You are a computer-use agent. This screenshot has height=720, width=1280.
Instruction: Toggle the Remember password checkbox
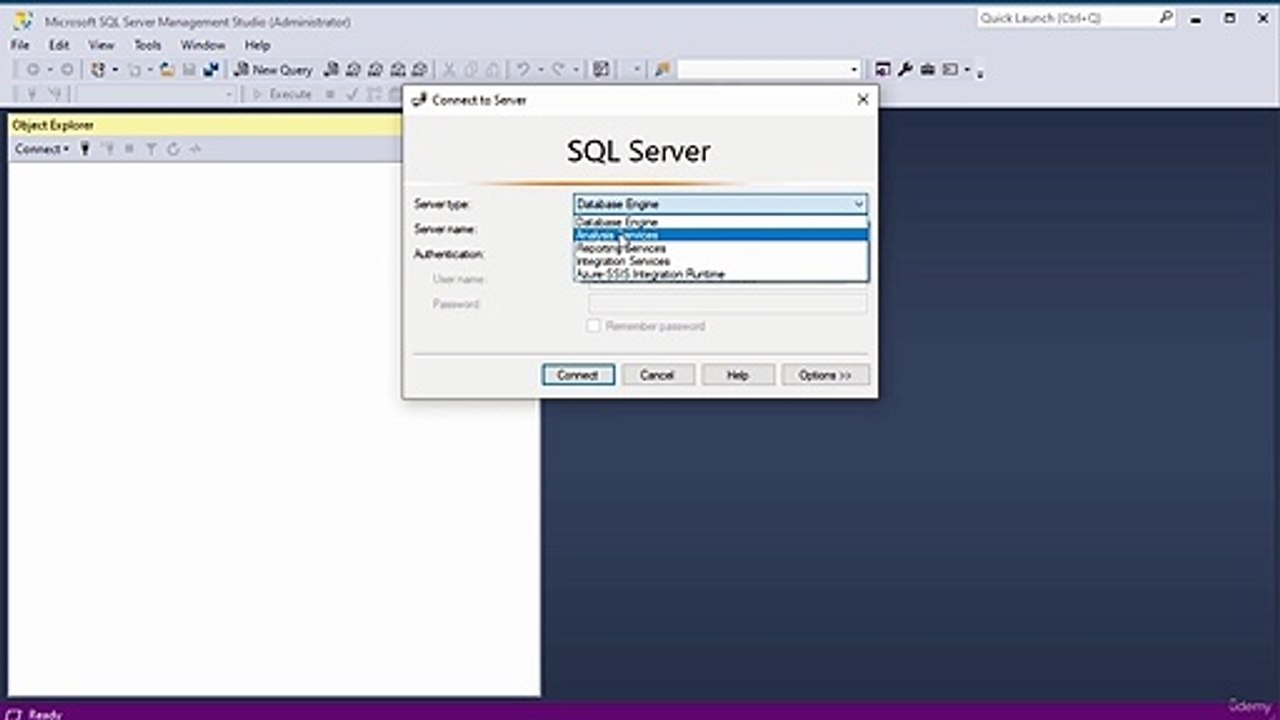[593, 326]
